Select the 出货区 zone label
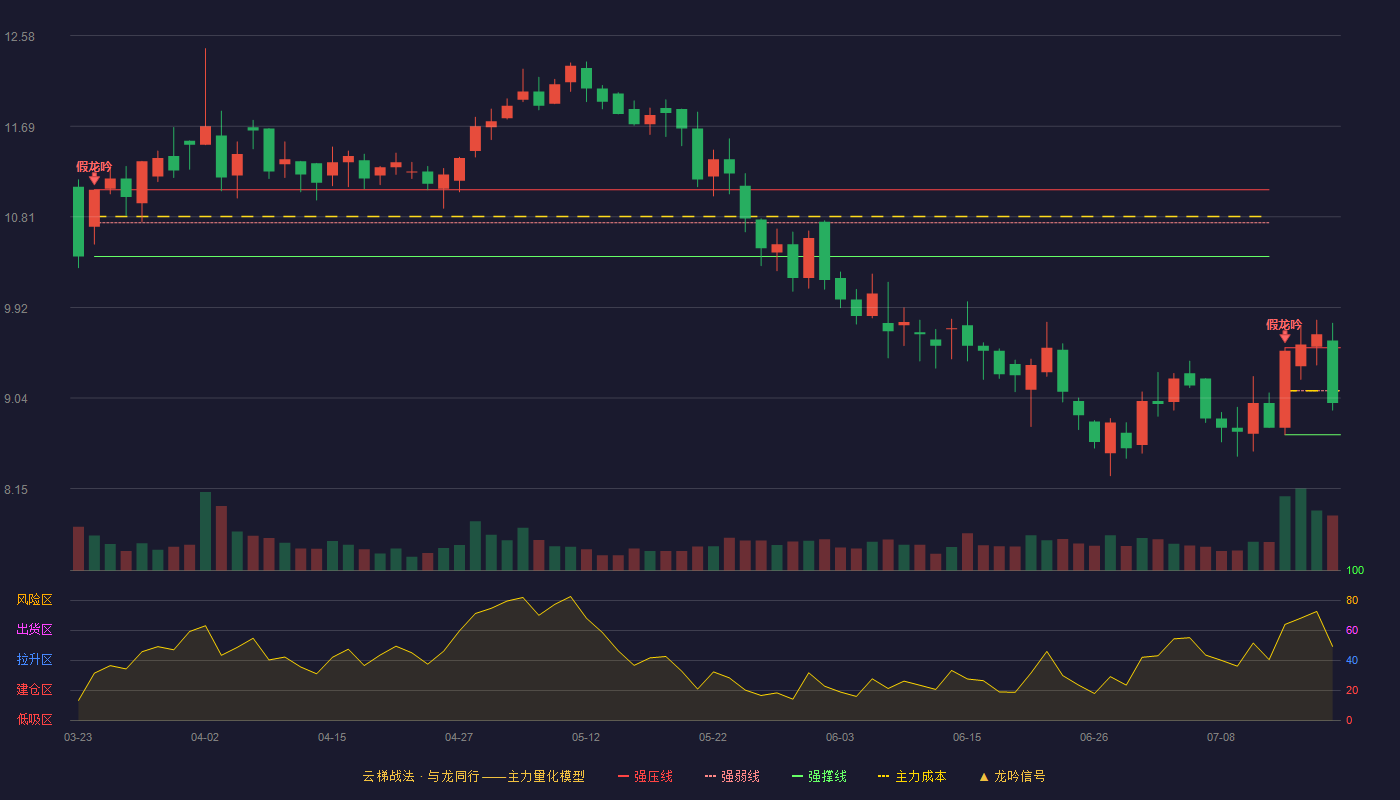The image size is (1400, 800). (34, 630)
